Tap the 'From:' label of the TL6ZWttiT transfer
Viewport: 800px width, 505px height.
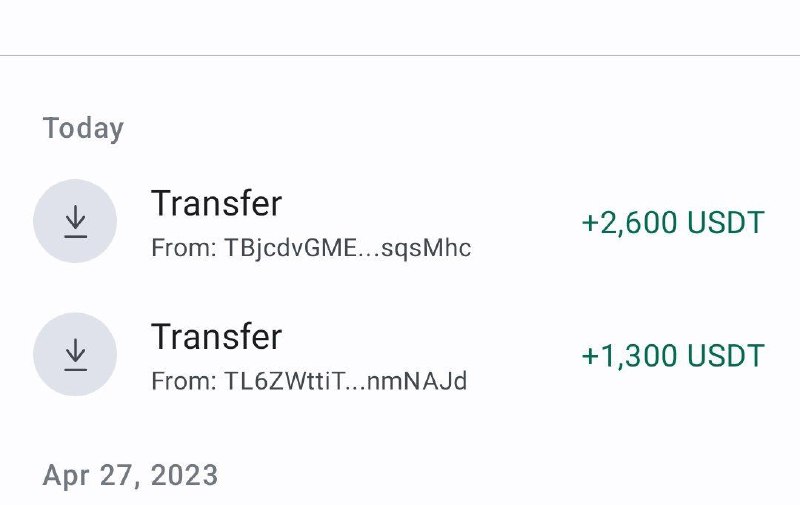pos(184,381)
